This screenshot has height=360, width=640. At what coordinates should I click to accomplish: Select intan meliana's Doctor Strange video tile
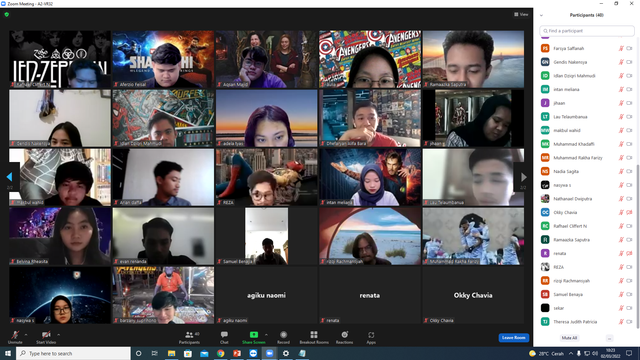pyautogui.click(x=370, y=177)
